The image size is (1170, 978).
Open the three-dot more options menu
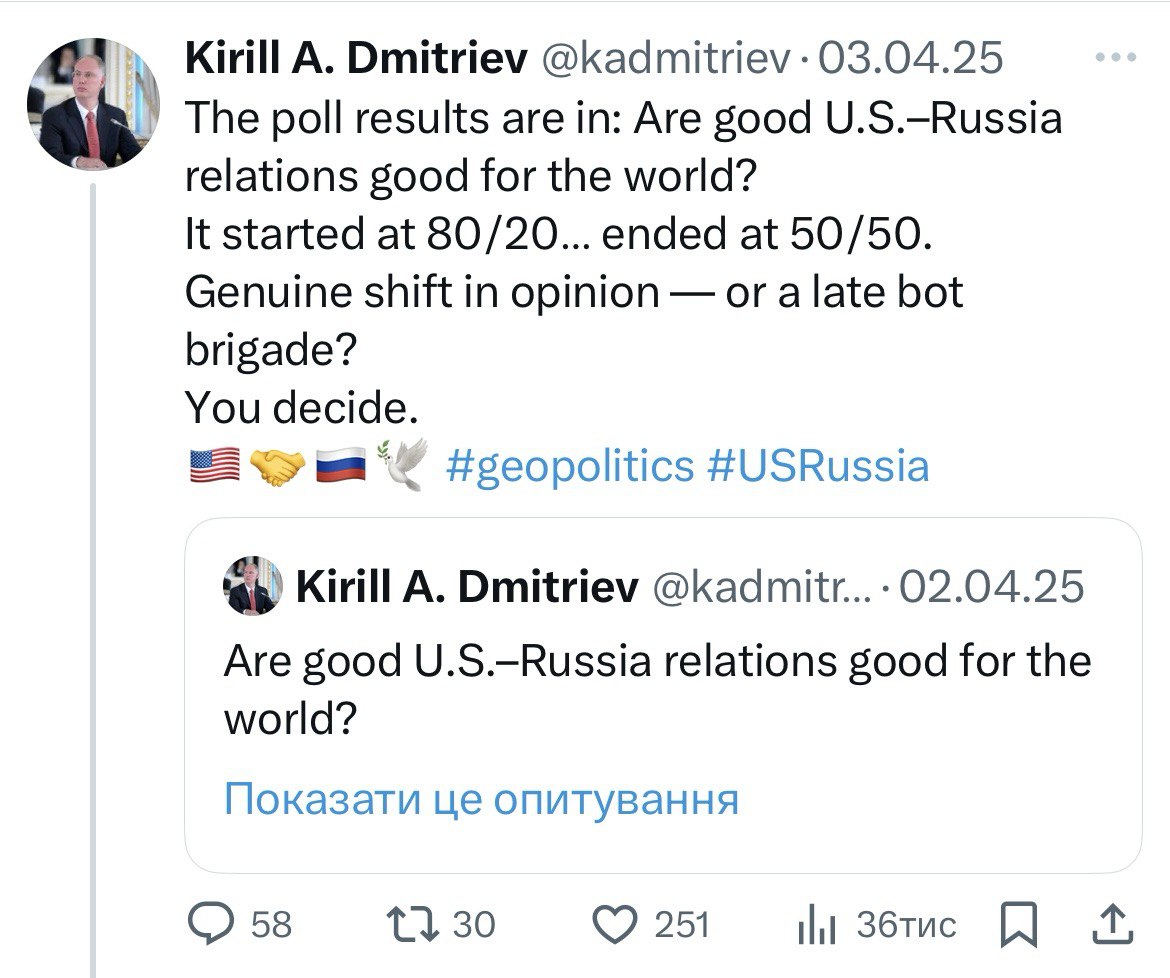(1116, 59)
